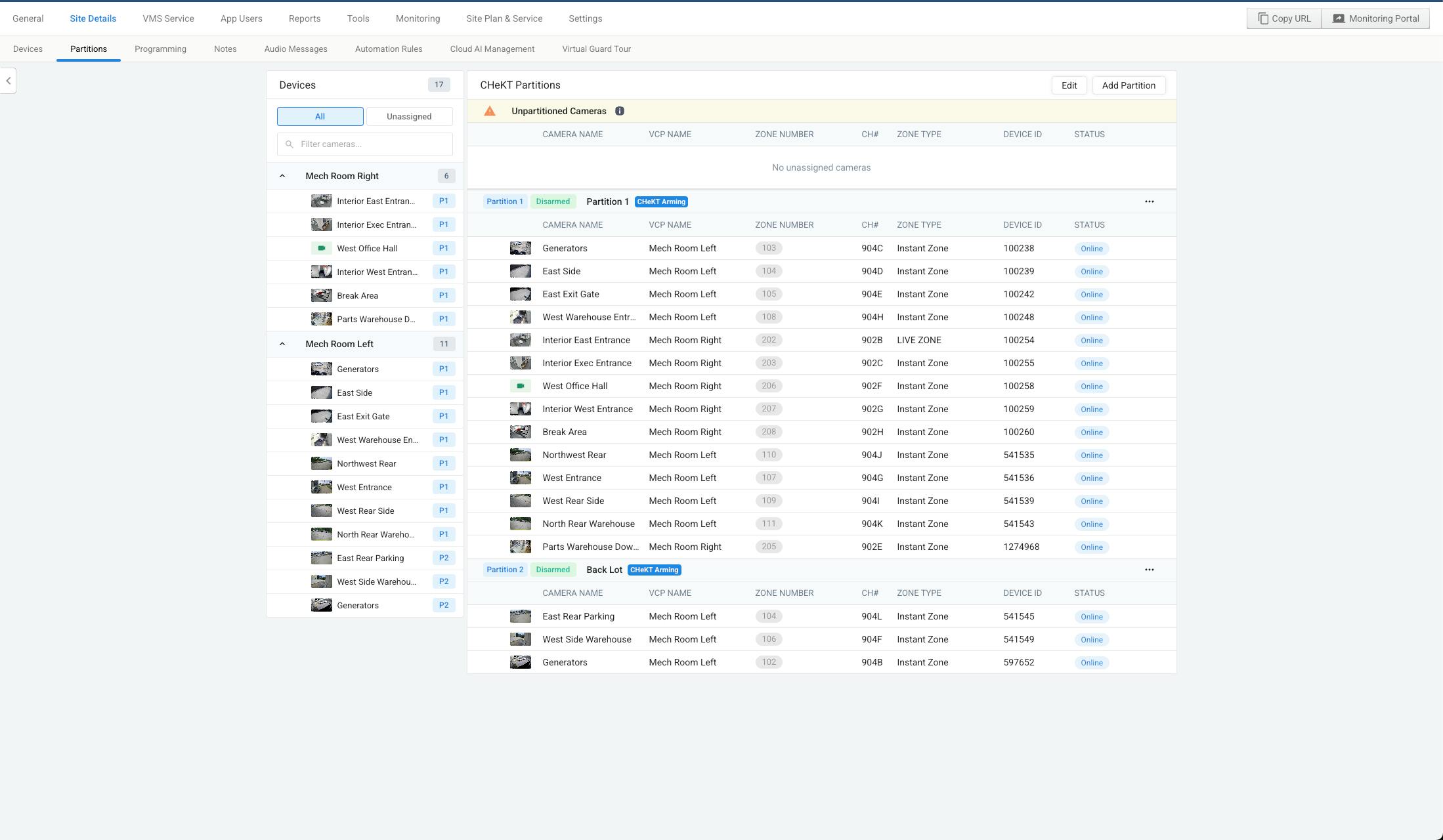The height and width of the screenshot is (840, 1443).
Task: Click zone number 202 badge
Action: point(769,340)
